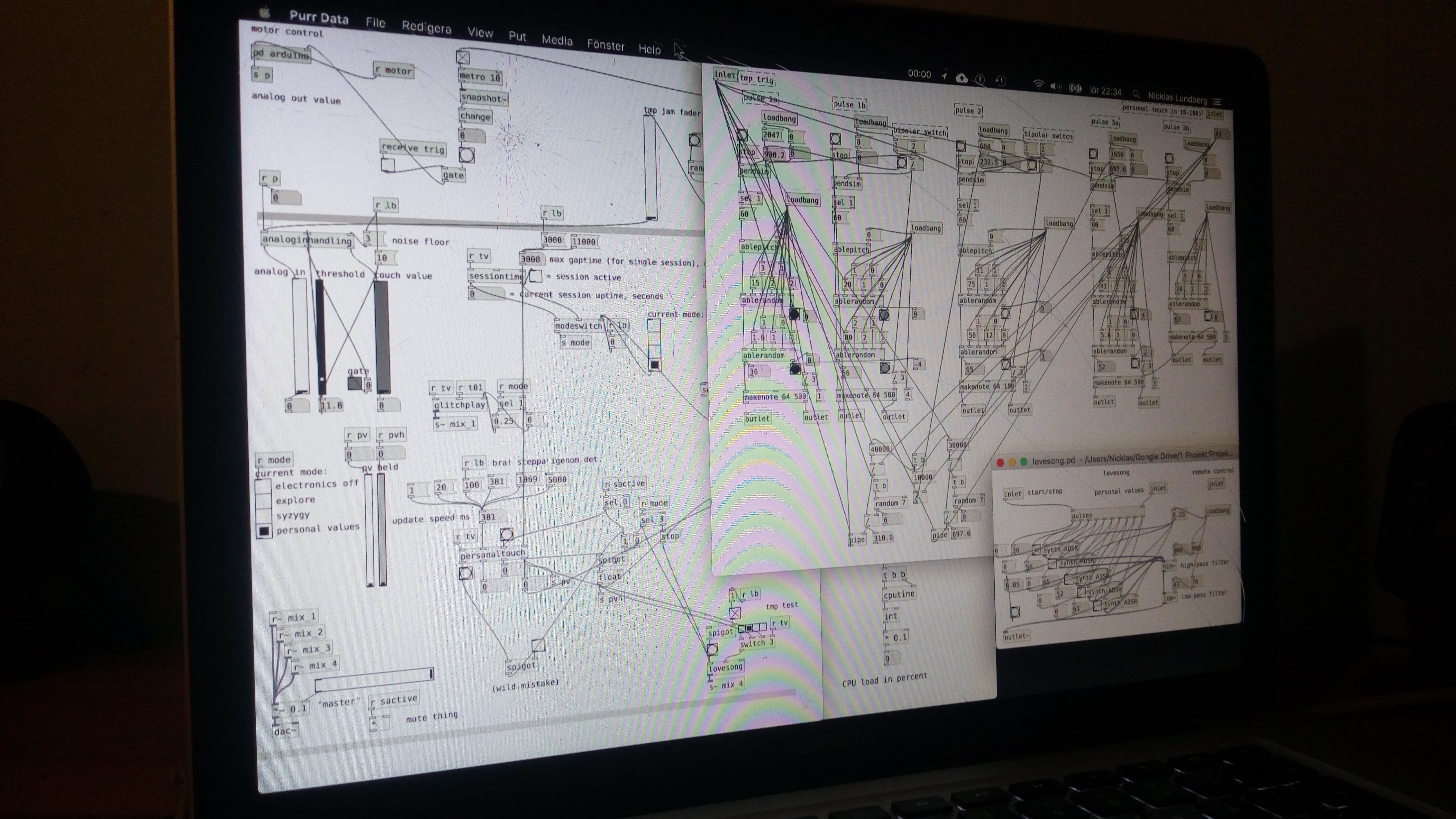Click the pd arduino subpatch object
The image size is (1456, 819).
tap(280, 54)
